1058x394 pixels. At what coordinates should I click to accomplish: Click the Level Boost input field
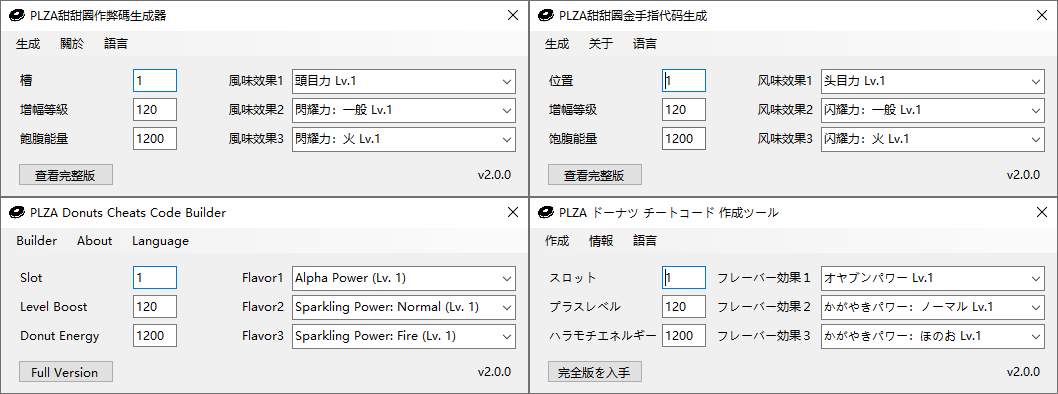coord(155,307)
